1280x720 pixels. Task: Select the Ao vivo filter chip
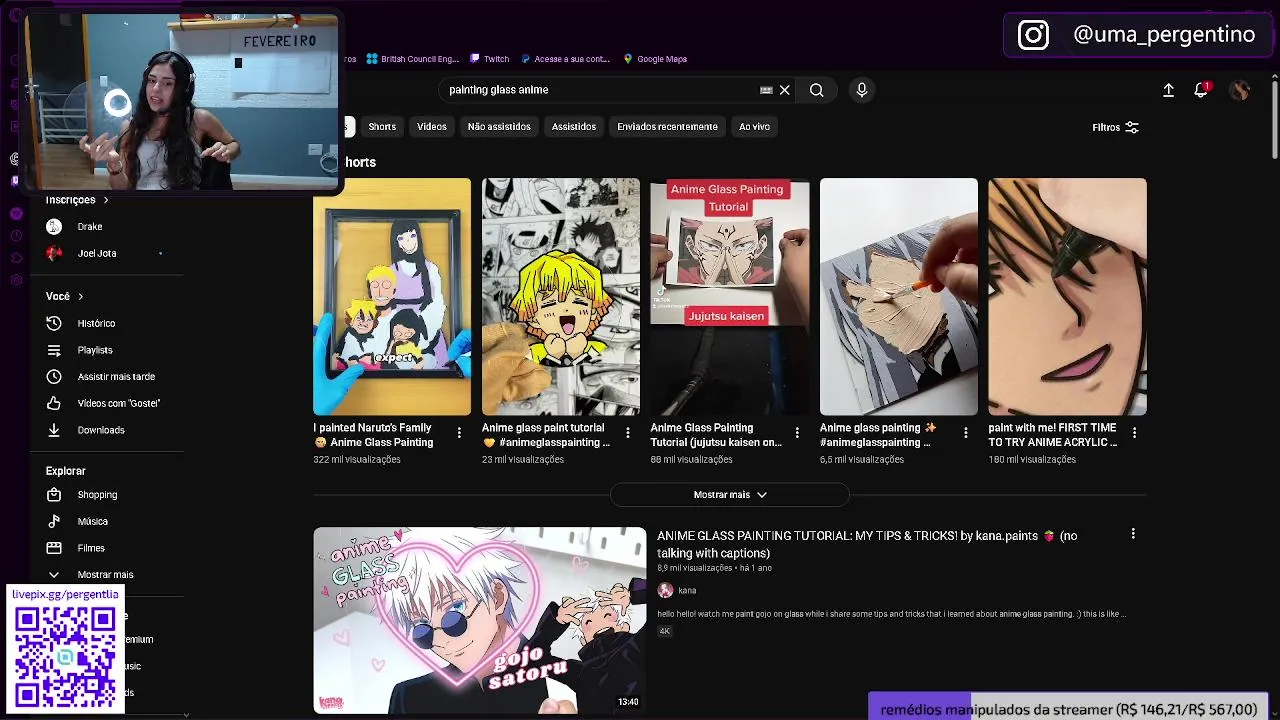tap(754, 127)
